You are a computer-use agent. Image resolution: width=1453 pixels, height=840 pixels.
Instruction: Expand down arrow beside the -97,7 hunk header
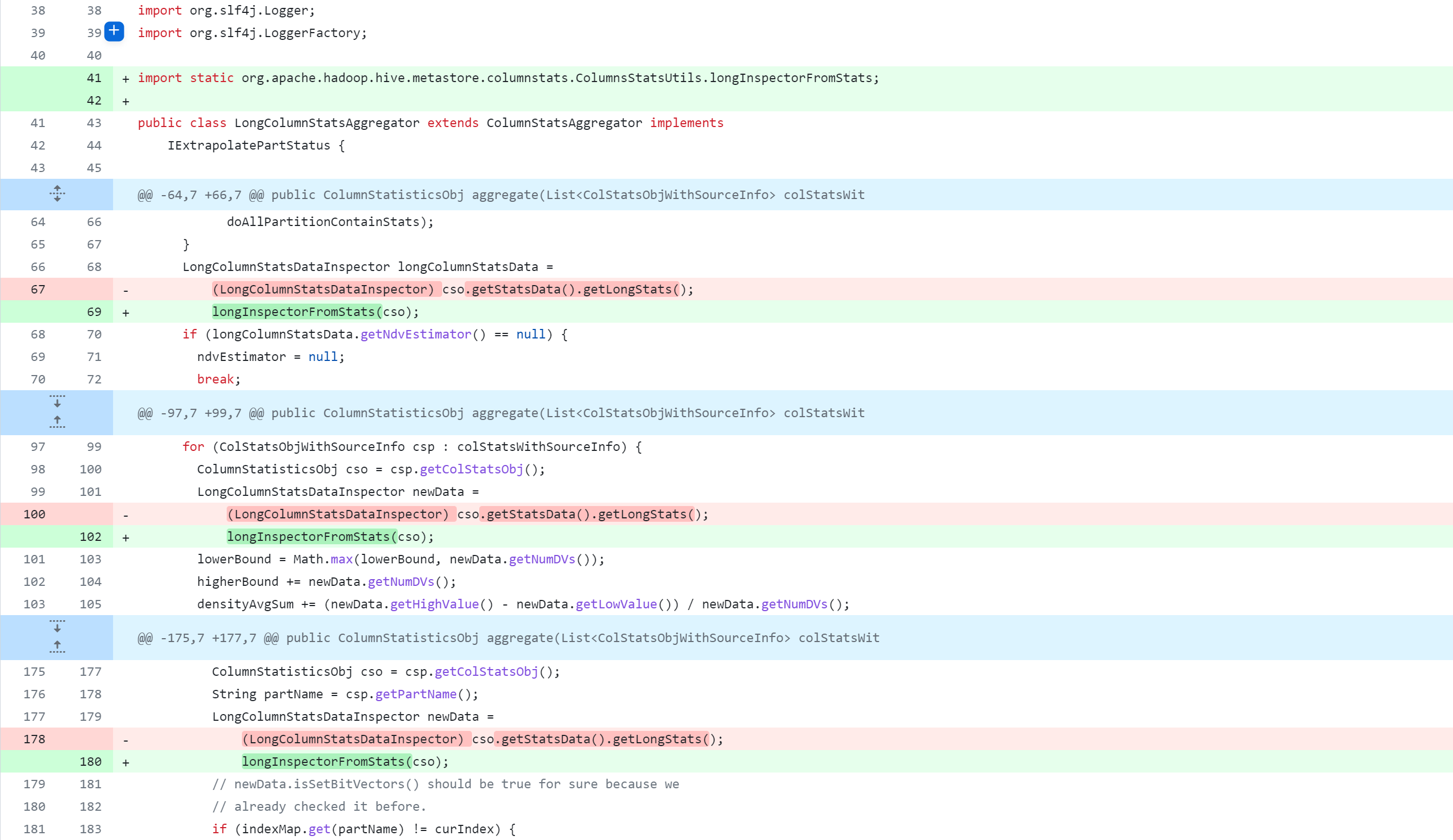pyautogui.click(x=57, y=401)
